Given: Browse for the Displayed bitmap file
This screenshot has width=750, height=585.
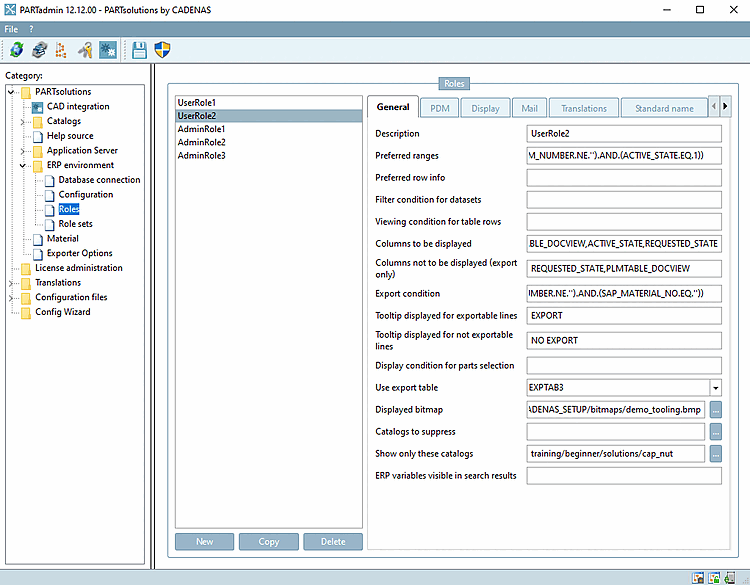Looking at the screenshot, I should pos(716,409).
